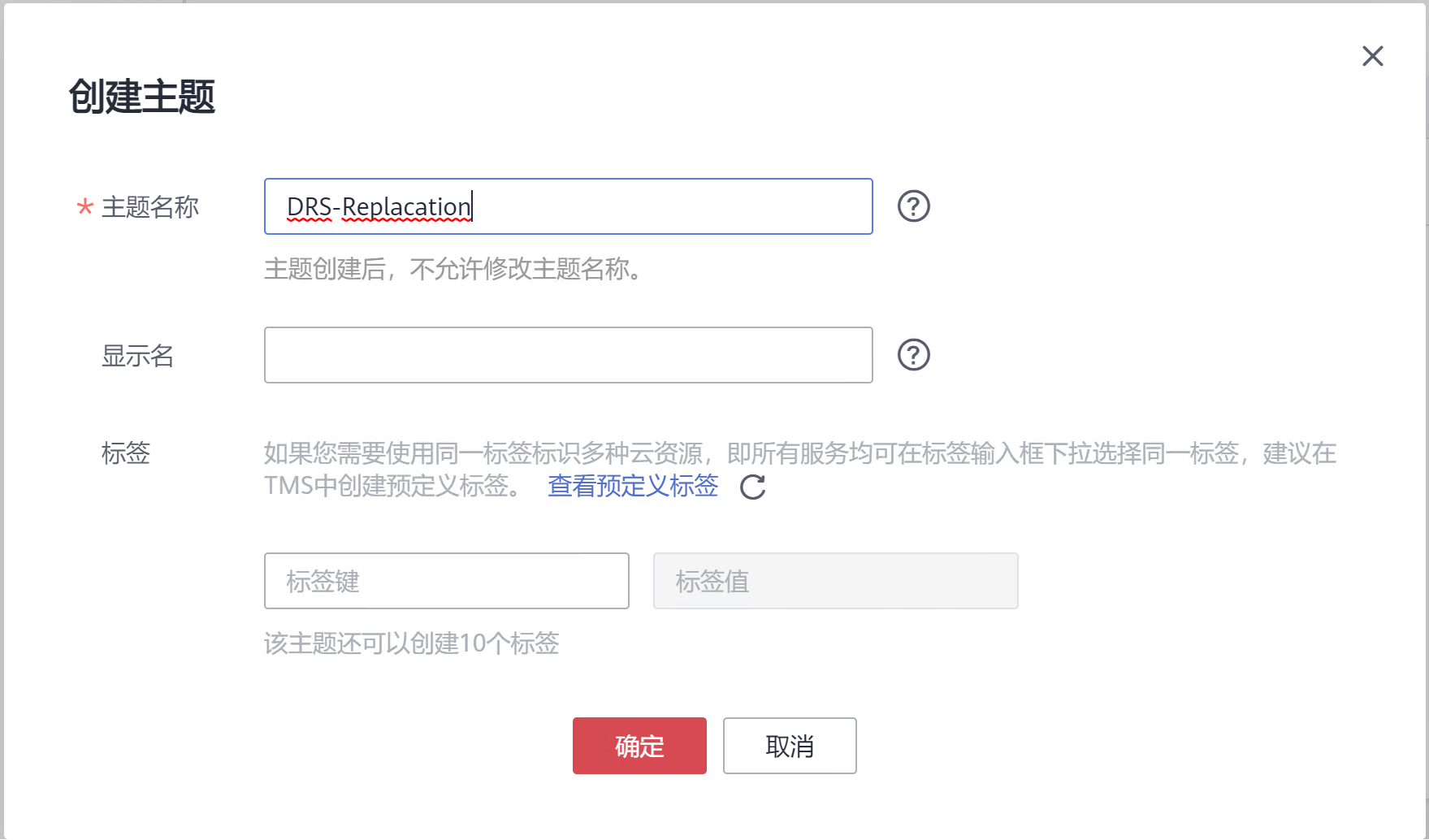Open the 查看预定义标签 link
The height and width of the screenshot is (840, 1429).
click(633, 486)
